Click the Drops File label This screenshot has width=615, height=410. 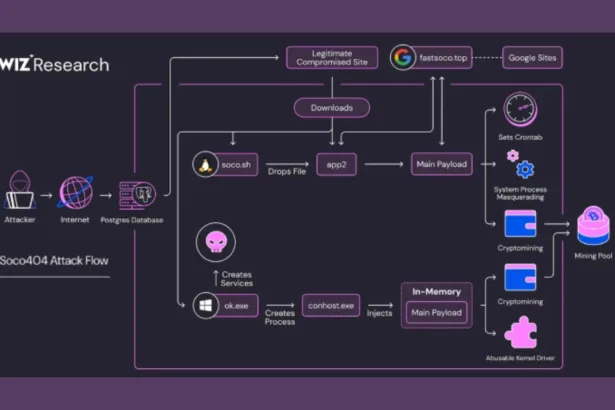click(287, 171)
